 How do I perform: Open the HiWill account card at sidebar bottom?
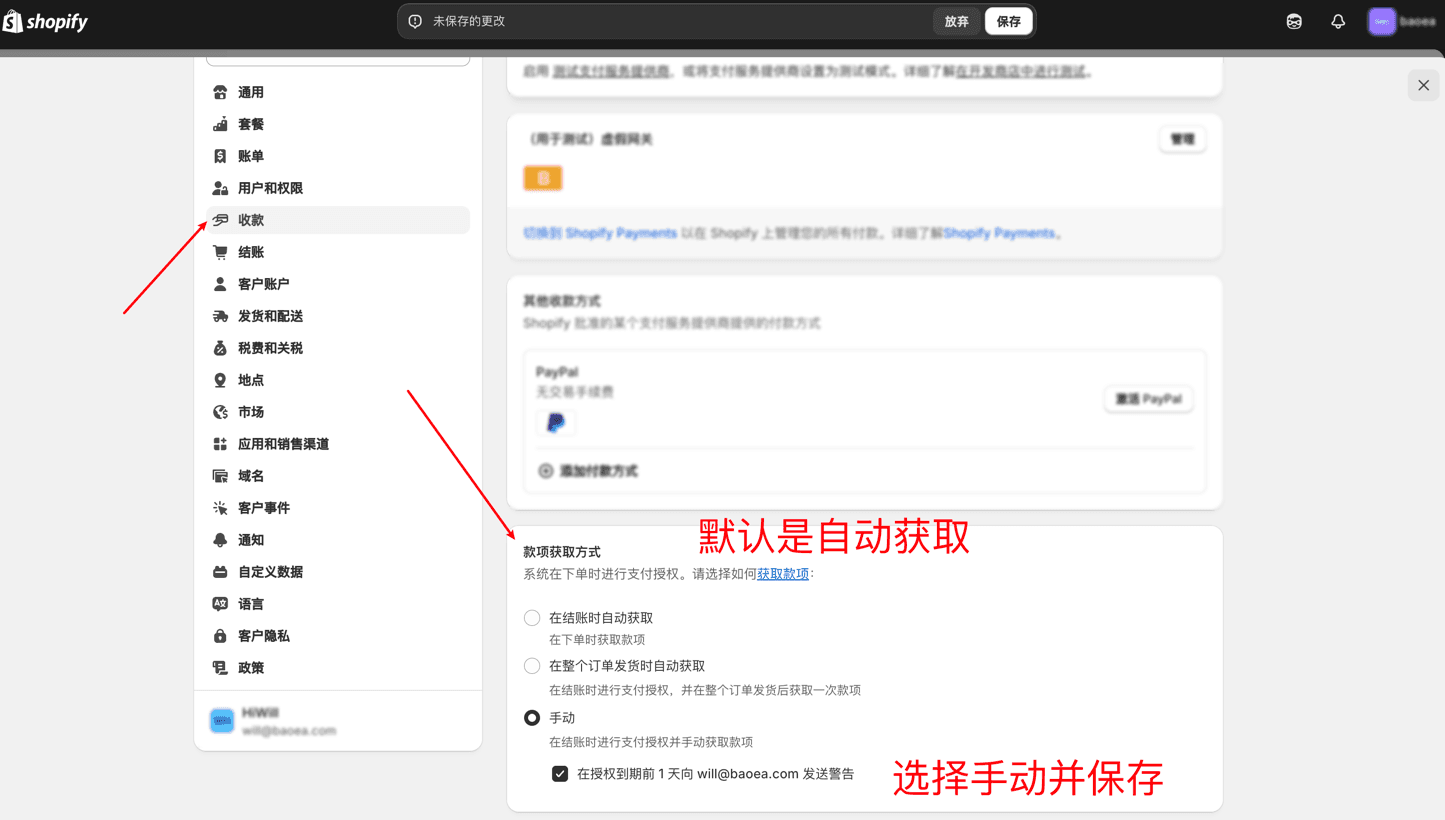pos(338,721)
